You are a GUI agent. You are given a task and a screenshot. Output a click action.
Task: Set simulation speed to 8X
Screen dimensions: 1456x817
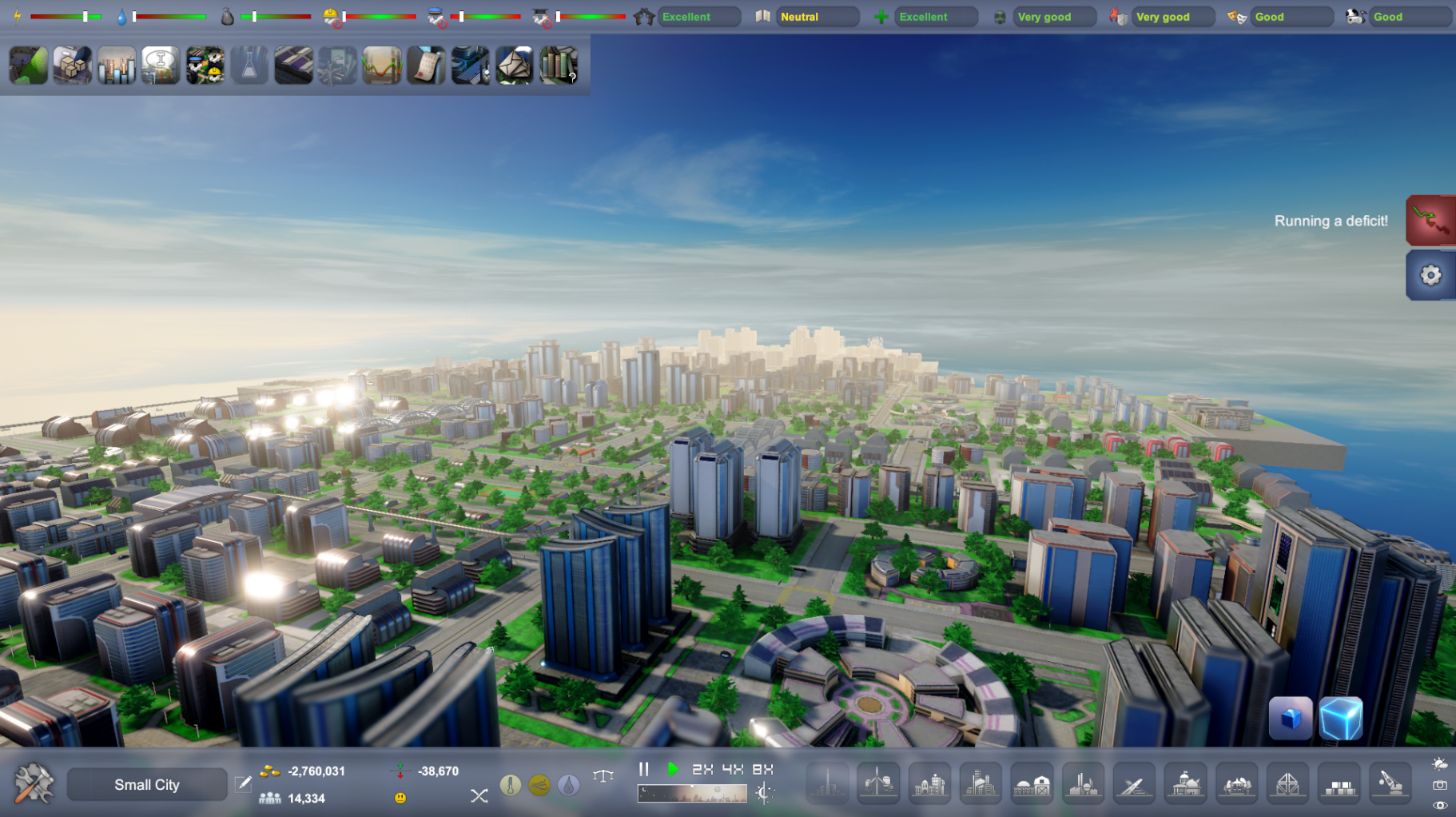(x=763, y=769)
